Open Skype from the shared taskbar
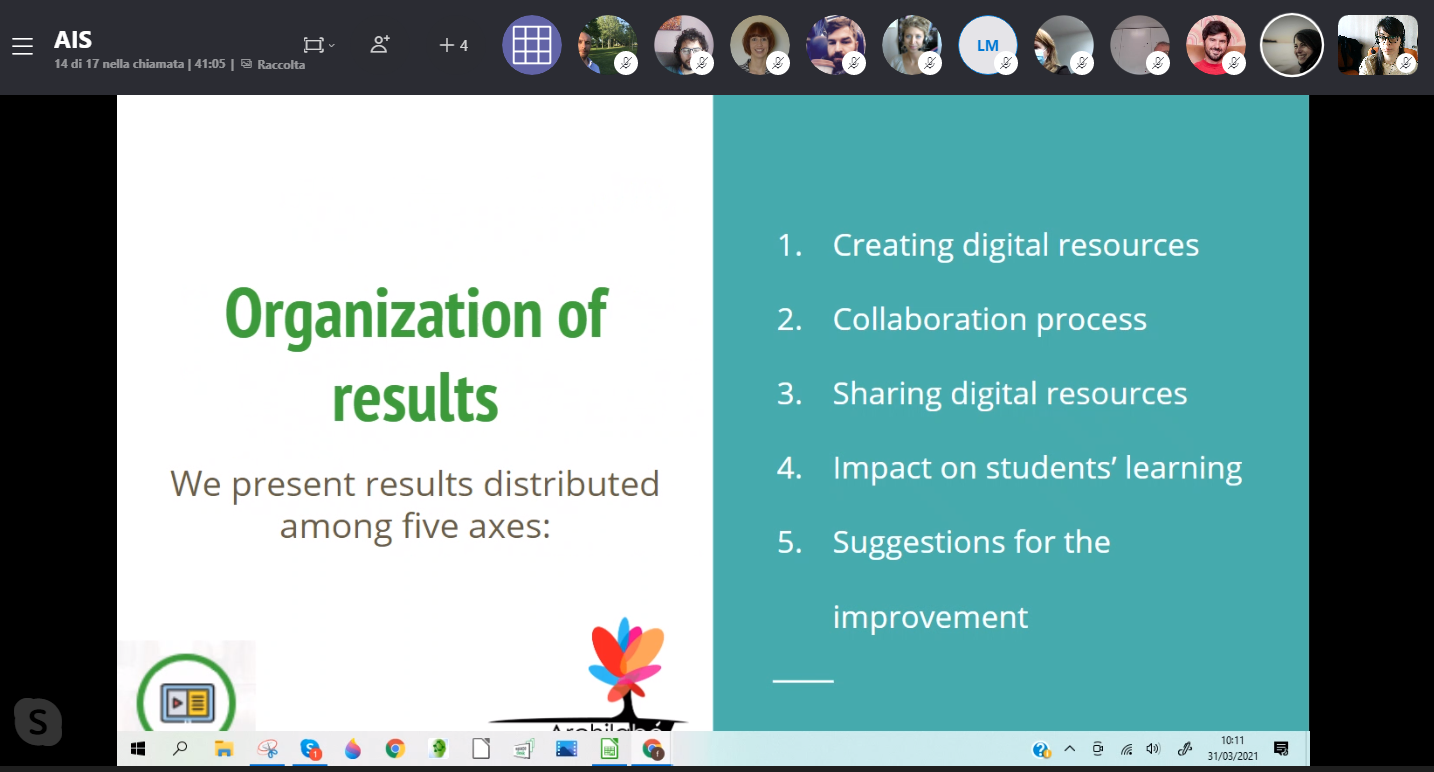This screenshot has width=1434, height=772. tap(311, 748)
